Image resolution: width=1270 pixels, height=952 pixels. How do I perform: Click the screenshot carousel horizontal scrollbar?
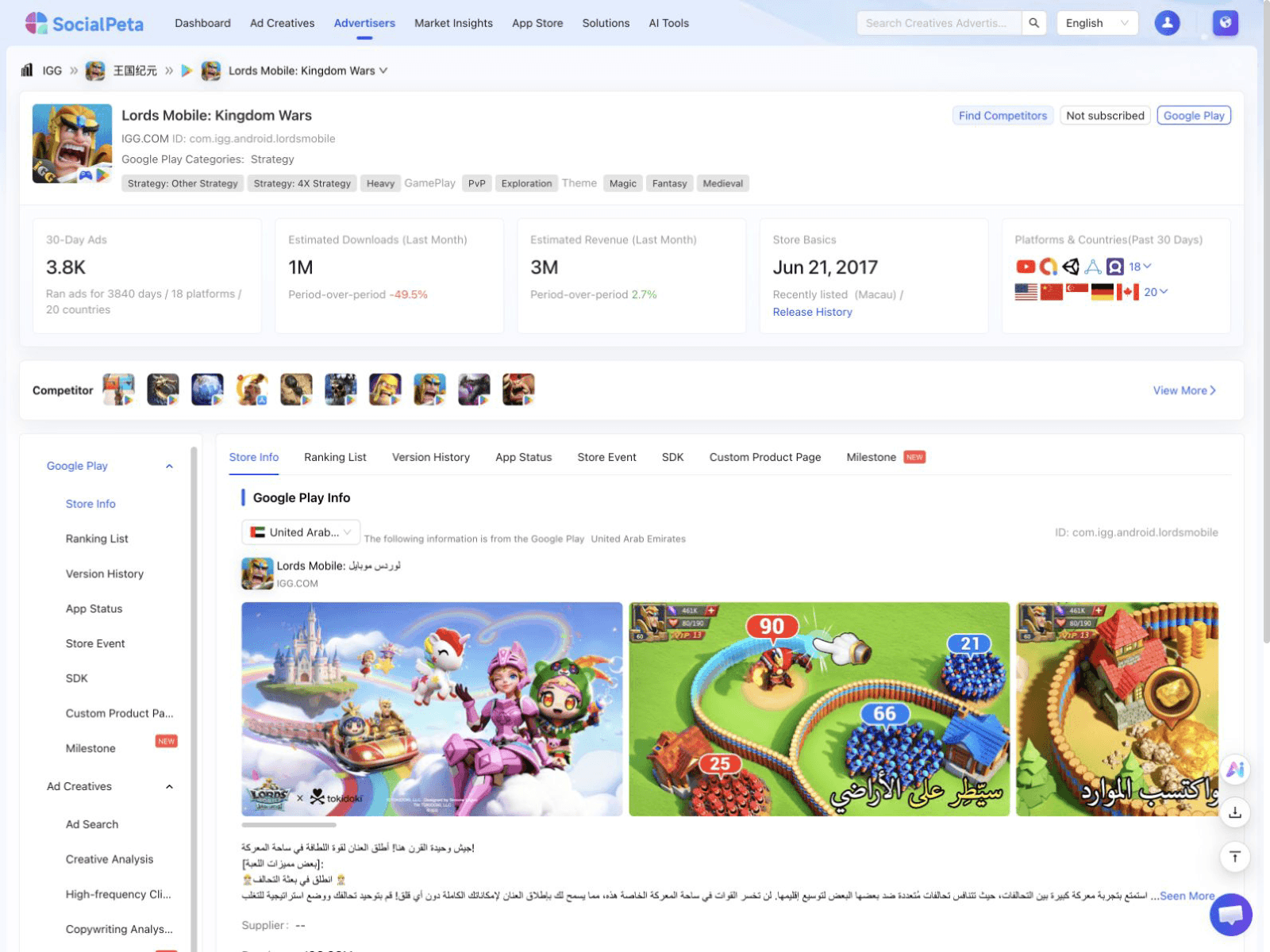289,825
